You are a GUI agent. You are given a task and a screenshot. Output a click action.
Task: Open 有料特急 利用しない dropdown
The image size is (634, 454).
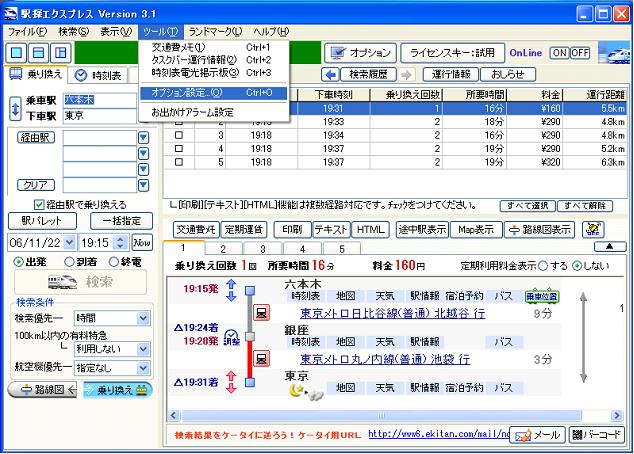tap(143, 349)
